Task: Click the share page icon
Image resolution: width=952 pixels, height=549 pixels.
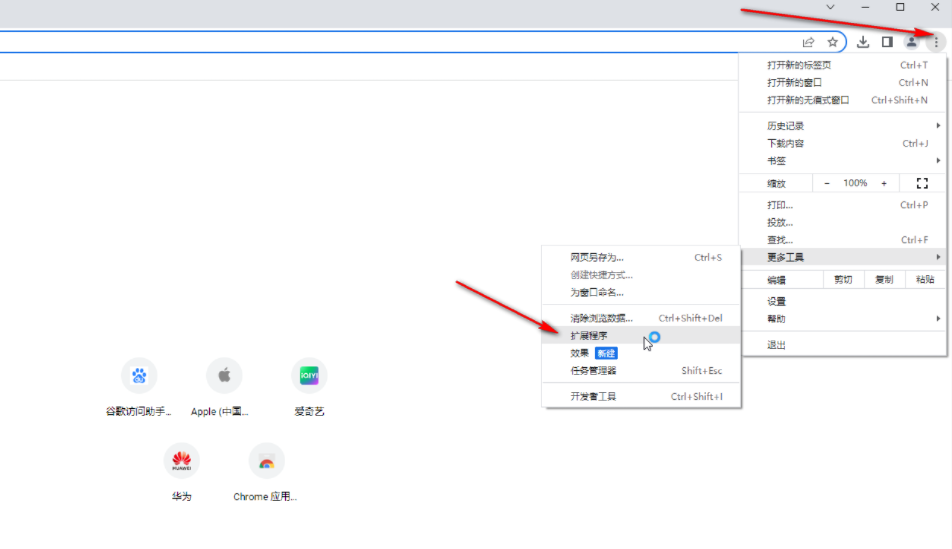Action: coord(808,42)
